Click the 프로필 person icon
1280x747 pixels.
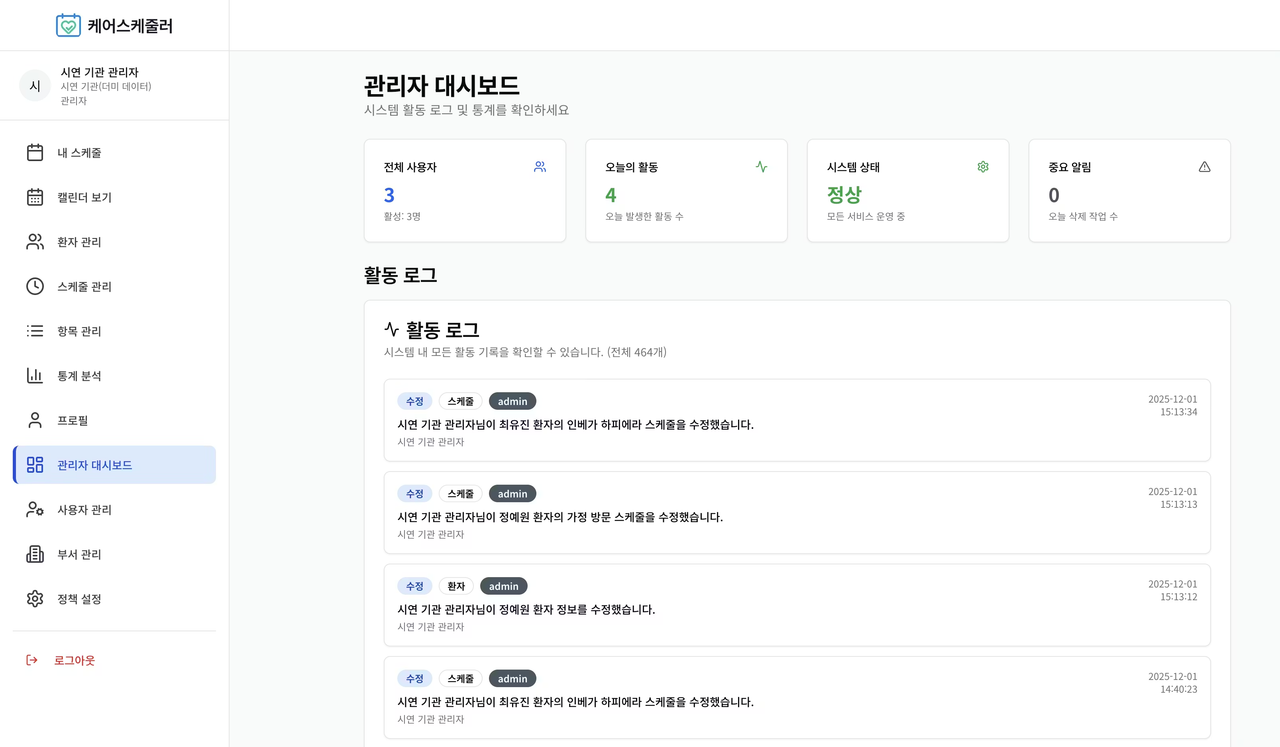(34, 420)
